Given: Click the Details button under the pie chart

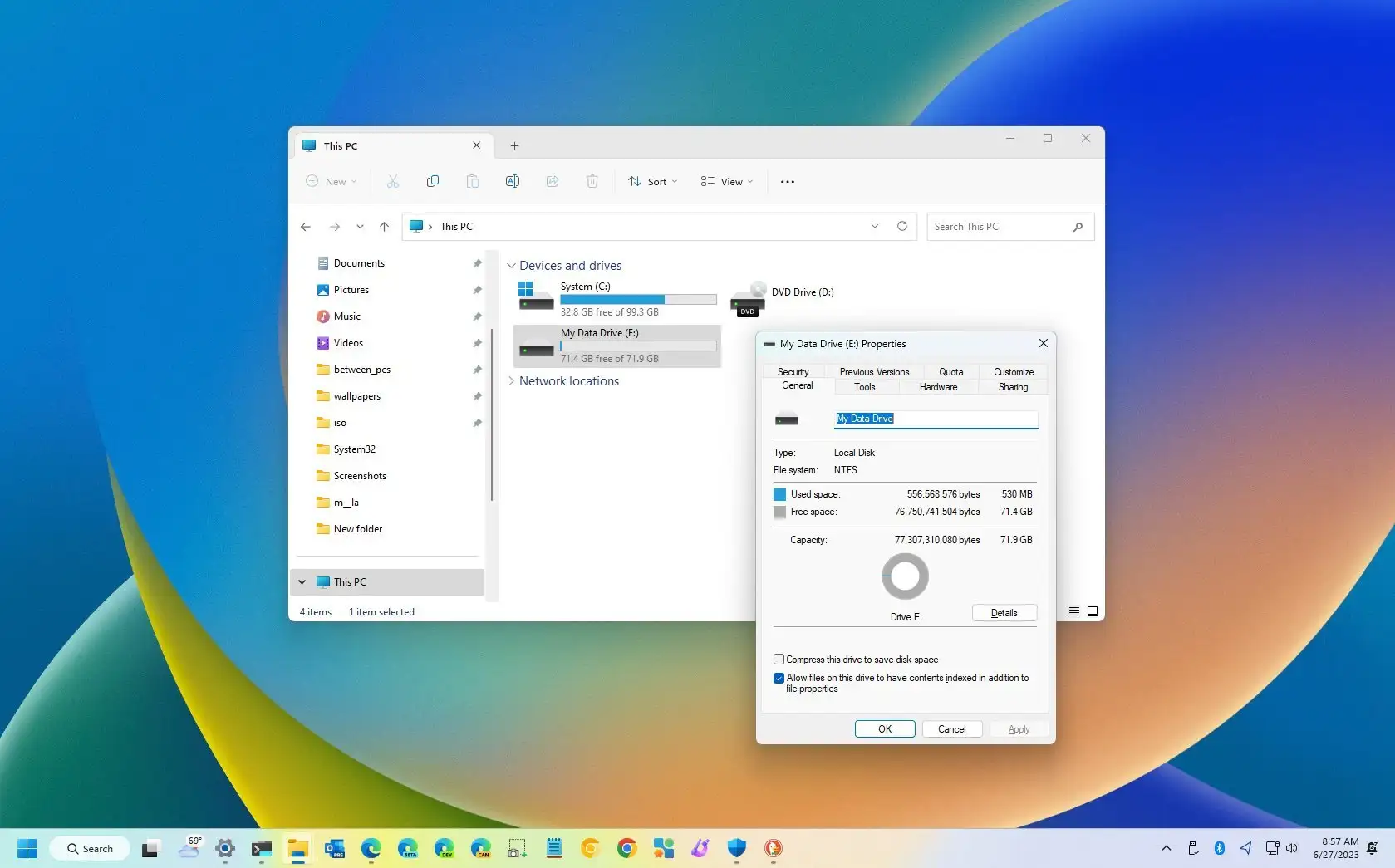Looking at the screenshot, I should pyautogui.click(x=1004, y=612).
